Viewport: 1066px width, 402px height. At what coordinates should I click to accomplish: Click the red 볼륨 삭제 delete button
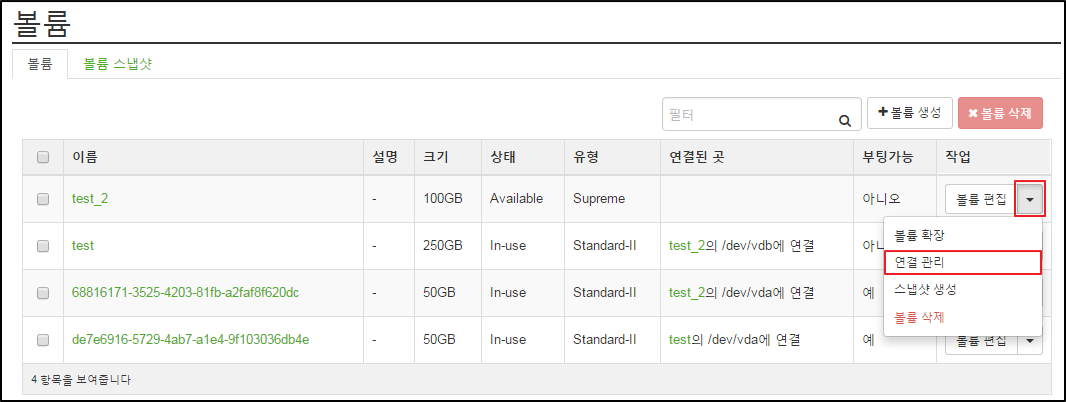tap(1000, 113)
